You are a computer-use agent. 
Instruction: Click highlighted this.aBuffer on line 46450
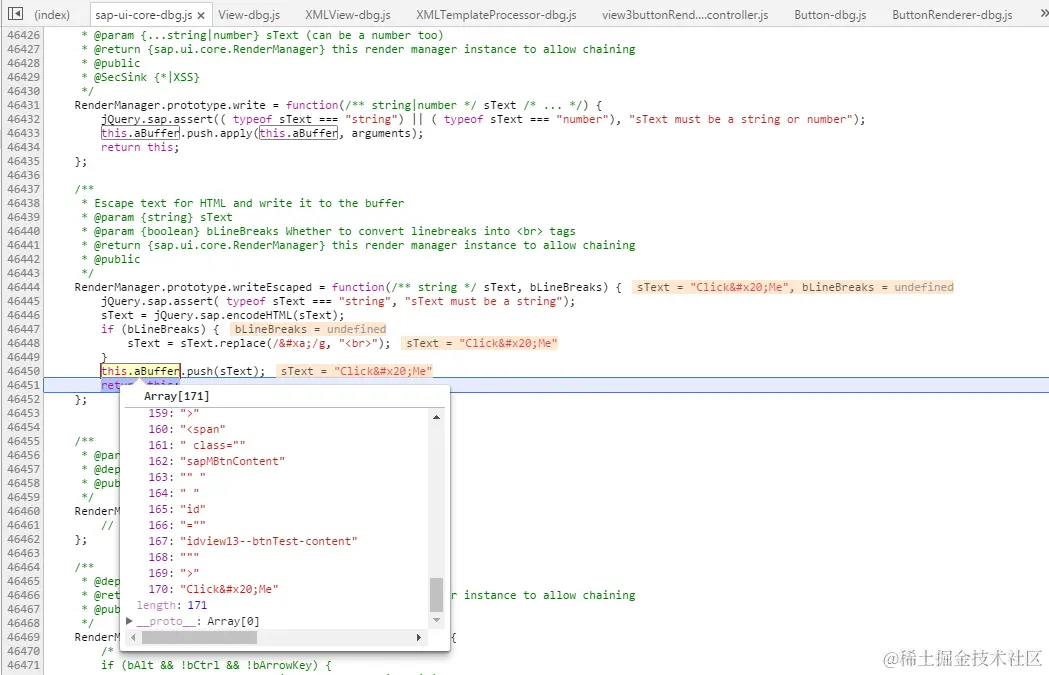tap(140, 371)
